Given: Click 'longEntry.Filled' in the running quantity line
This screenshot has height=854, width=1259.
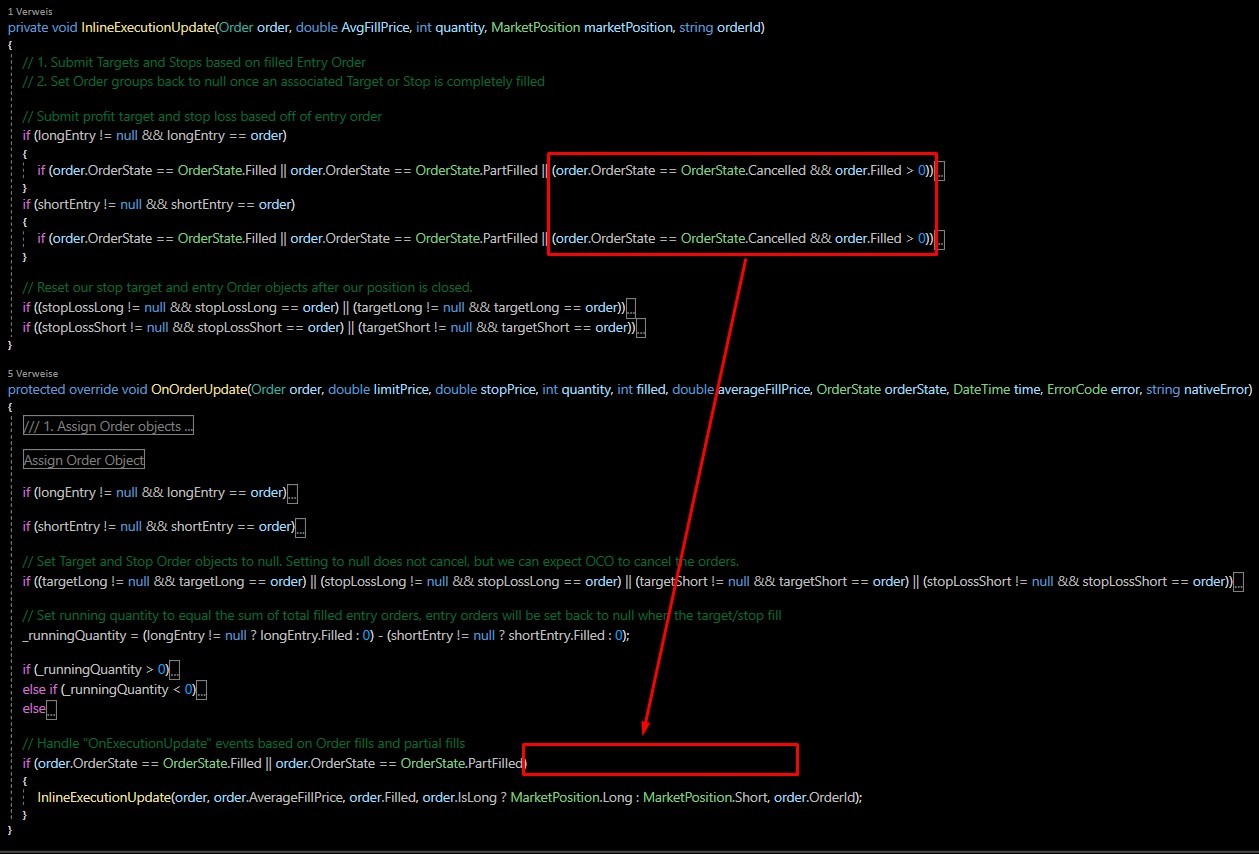Looking at the screenshot, I should [305, 635].
